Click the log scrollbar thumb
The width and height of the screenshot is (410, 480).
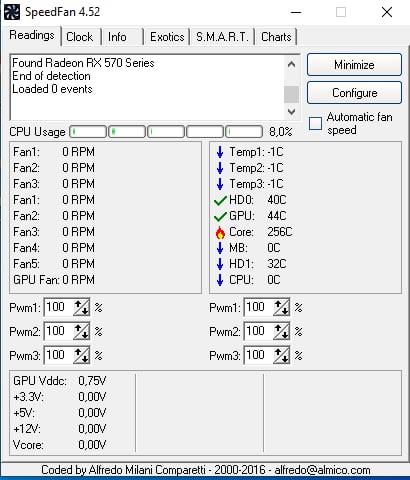(x=291, y=94)
